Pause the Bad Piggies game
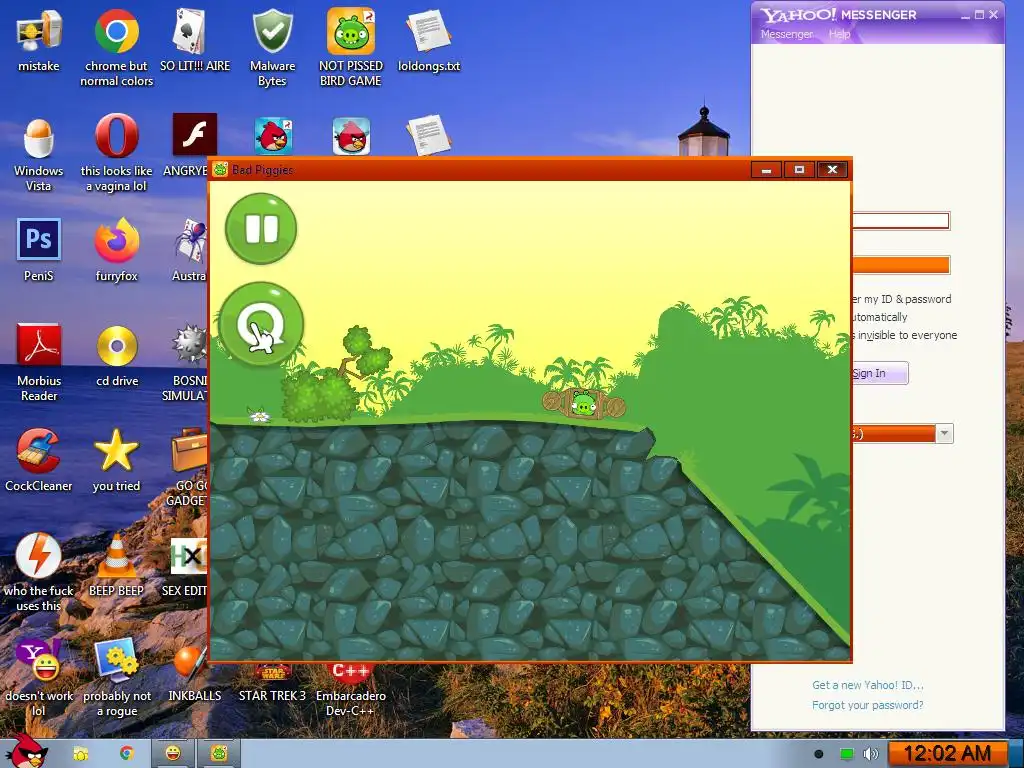Viewport: 1024px width, 768px height. click(x=261, y=229)
